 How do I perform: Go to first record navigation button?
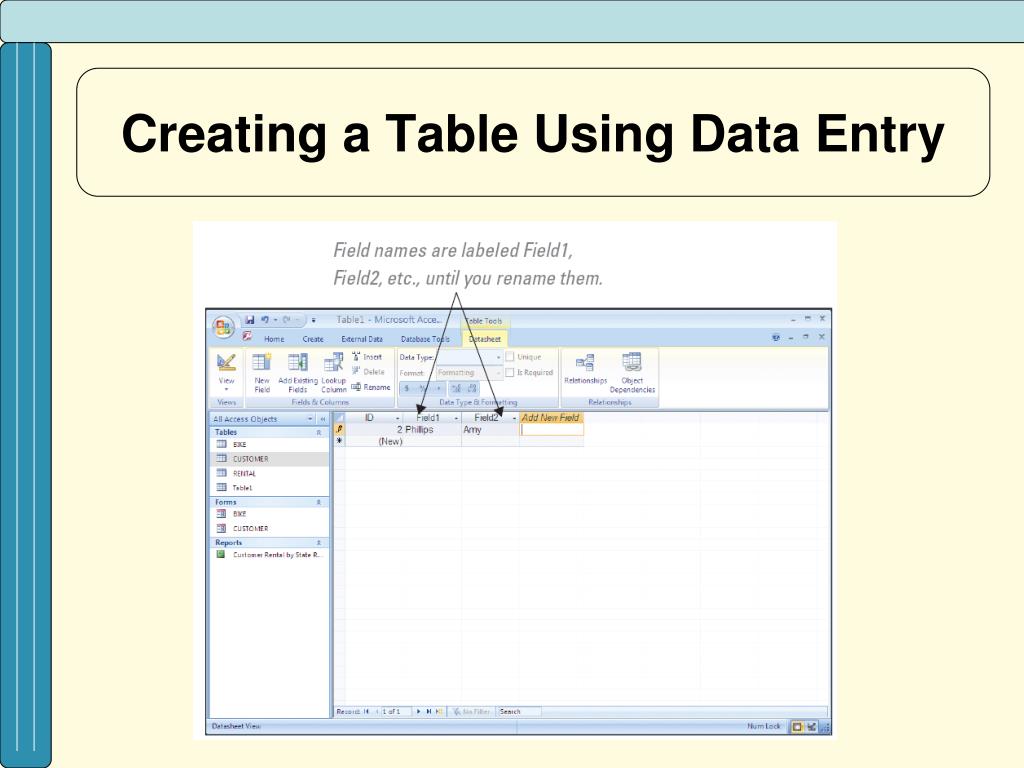(x=366, y=712)
